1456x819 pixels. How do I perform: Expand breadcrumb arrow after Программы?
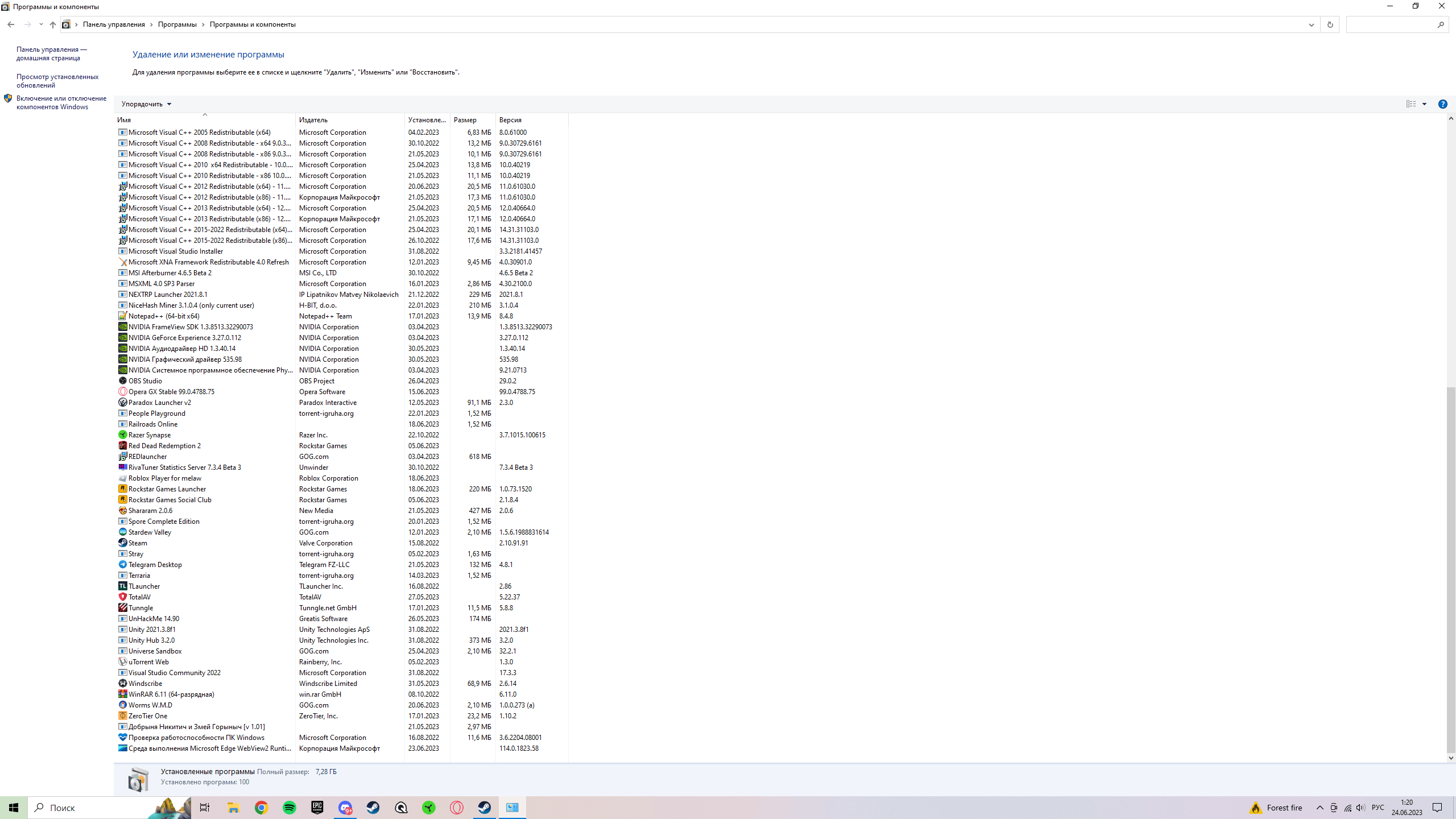coord(203,24)
